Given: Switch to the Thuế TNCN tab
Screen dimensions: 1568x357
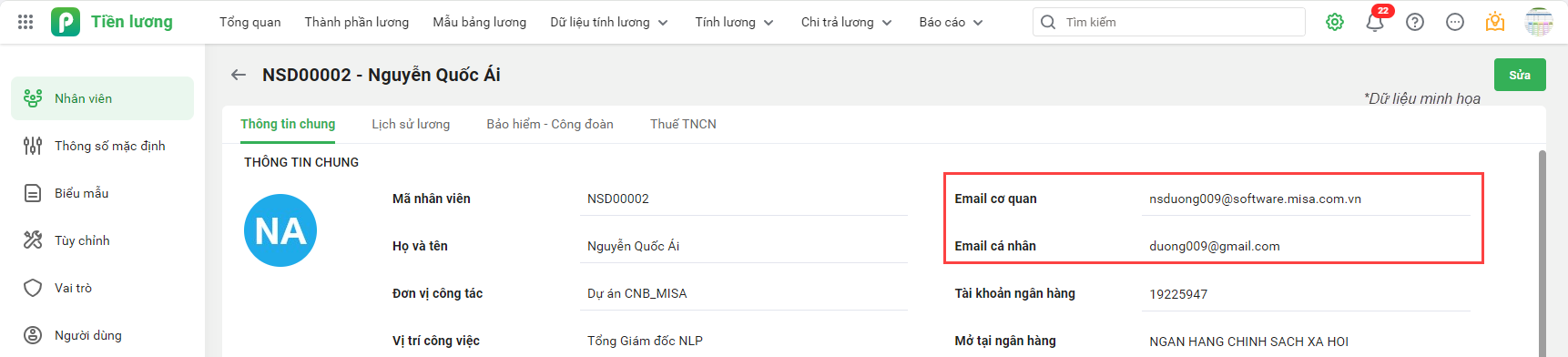Looking at the screenshot, I should click(x=683, y=124).
